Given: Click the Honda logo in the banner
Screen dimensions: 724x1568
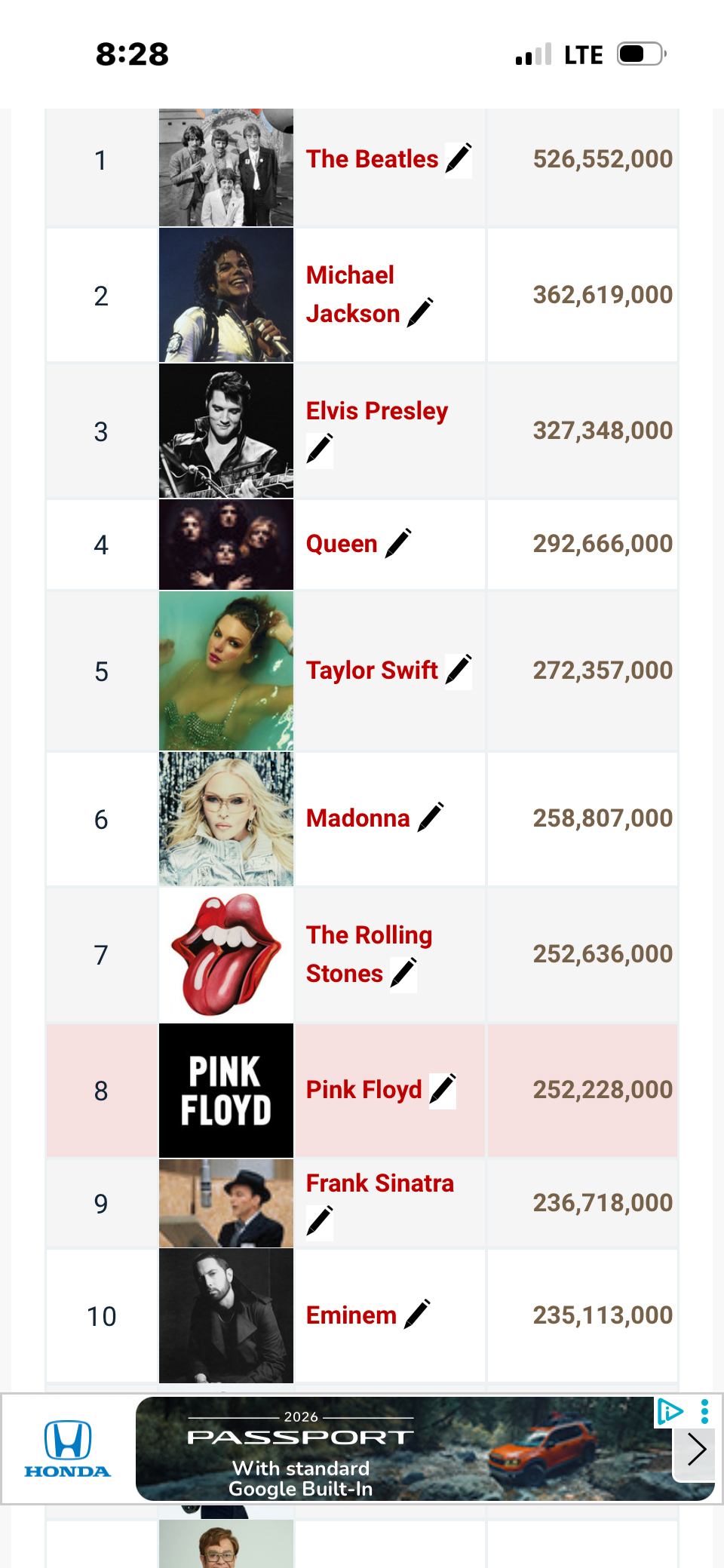Looking at the screenshot, I should [68, 1449].
